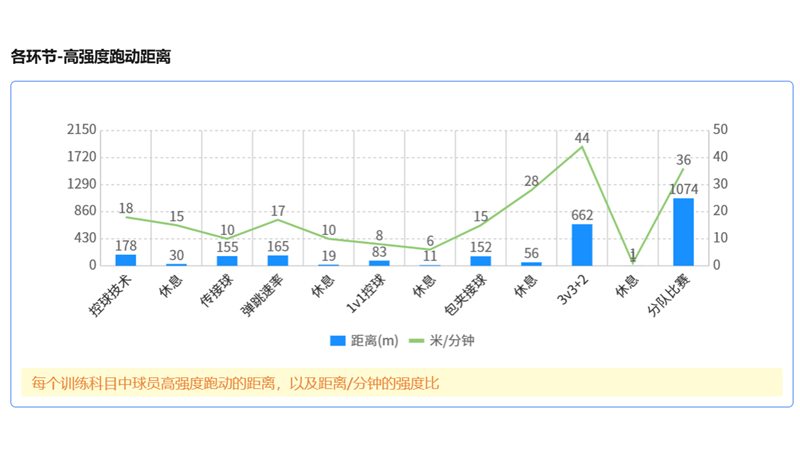Select the 662 bar for 3v3+2
The width and height of the screenshot is (800, 455).
click(x=582, y=245)
